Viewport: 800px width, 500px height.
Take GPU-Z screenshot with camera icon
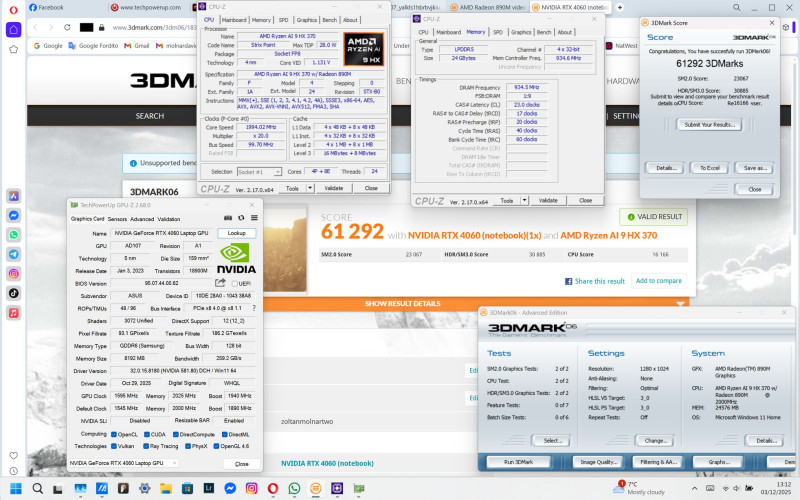click(228, 218)
